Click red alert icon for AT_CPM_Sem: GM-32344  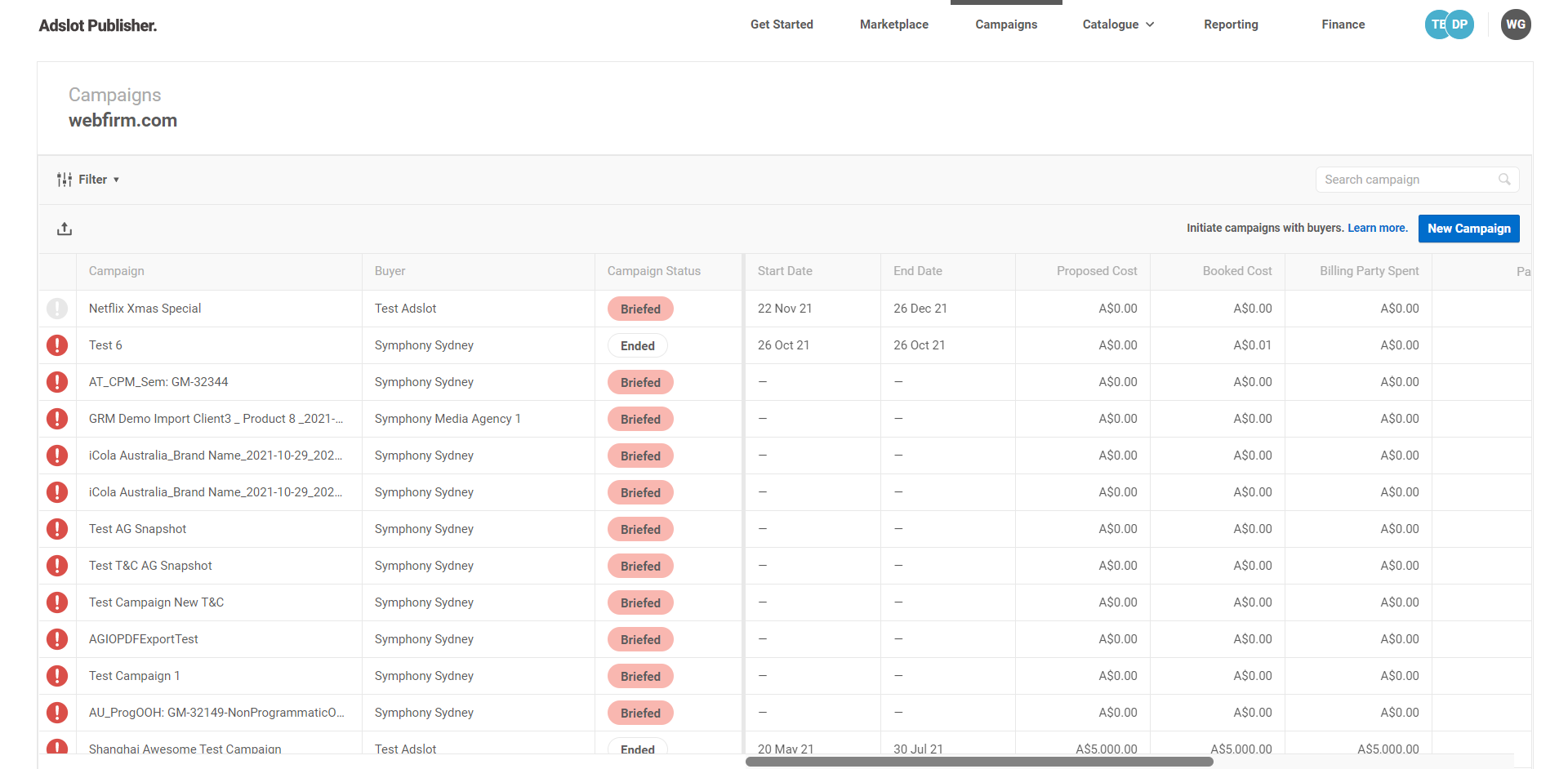coord(57,382)
